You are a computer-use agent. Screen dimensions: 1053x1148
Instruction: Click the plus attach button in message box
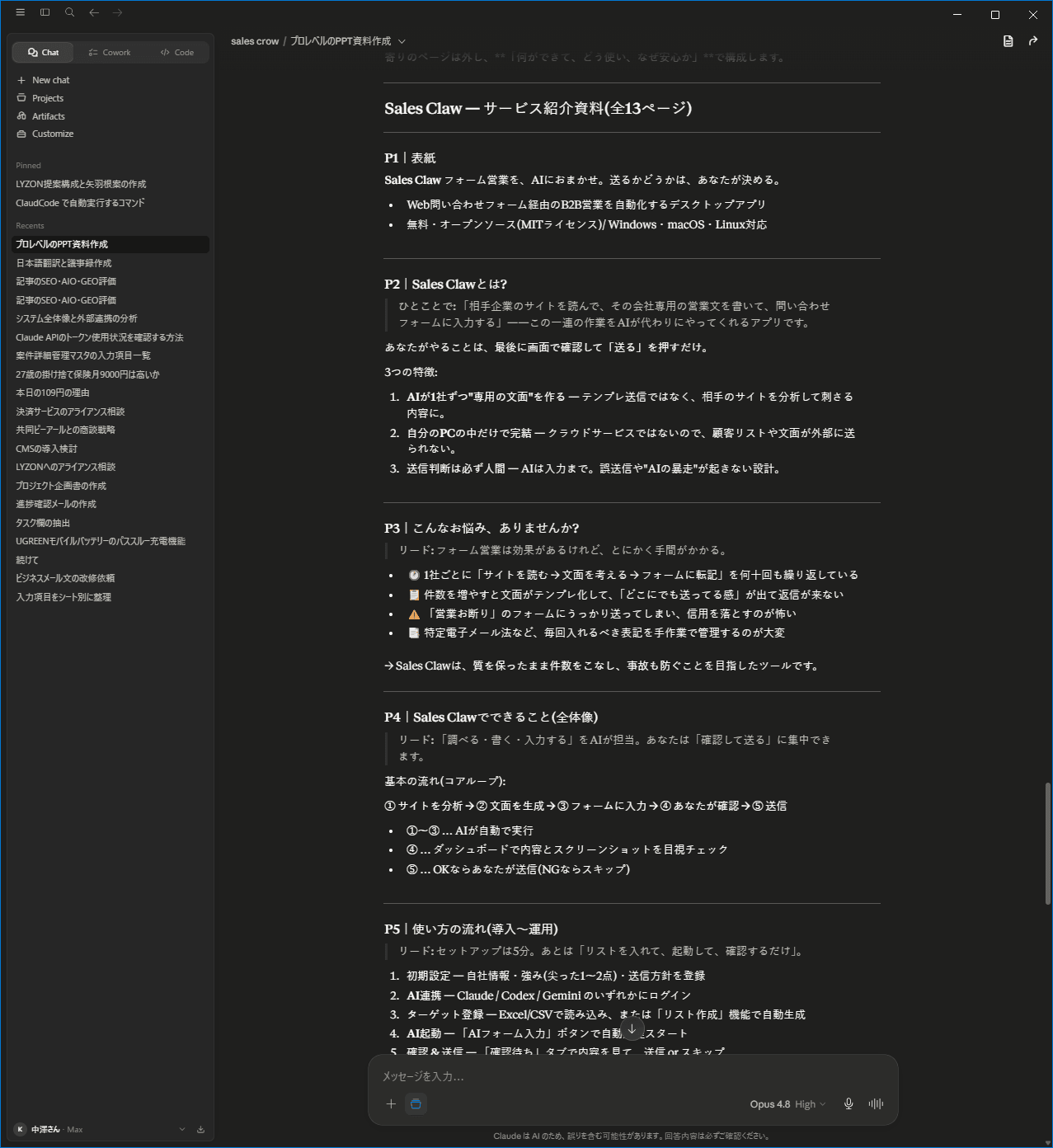pyautogui.click(x=391, y=1103)
